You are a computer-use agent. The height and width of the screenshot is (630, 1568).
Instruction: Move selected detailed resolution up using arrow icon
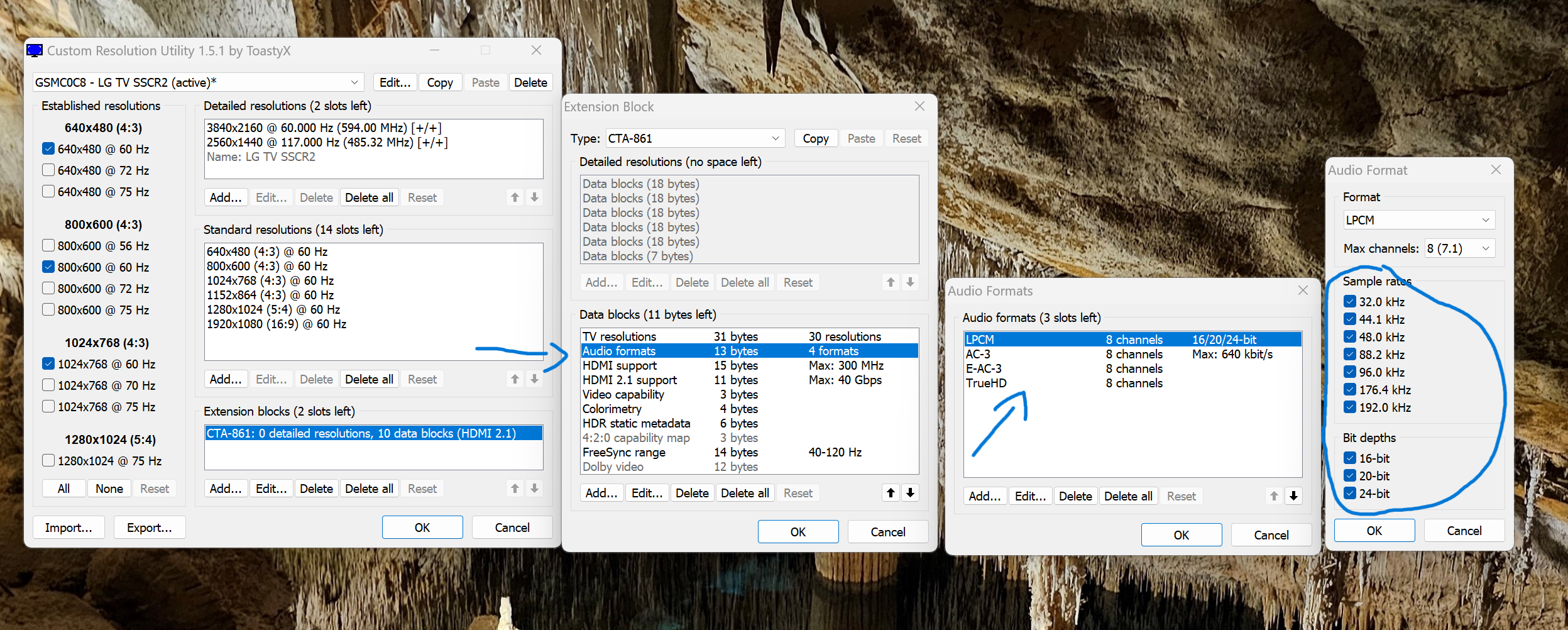click(515, 197)
